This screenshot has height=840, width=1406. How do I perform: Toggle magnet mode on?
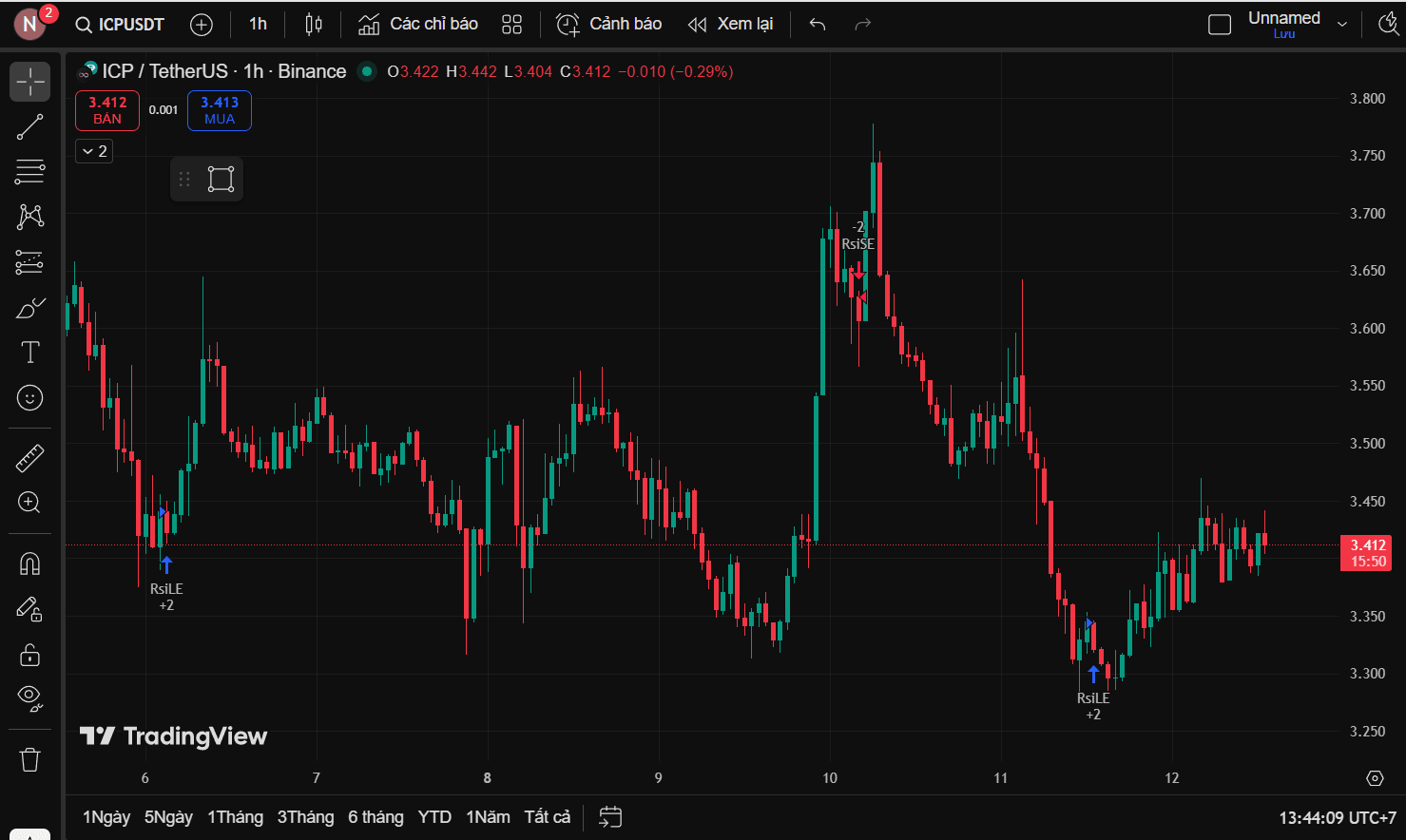29,563
